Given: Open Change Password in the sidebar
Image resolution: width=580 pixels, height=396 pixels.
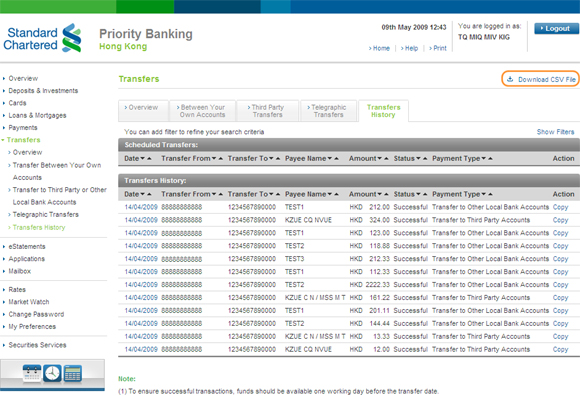Looking at the screenshot, I should (36, 314).
